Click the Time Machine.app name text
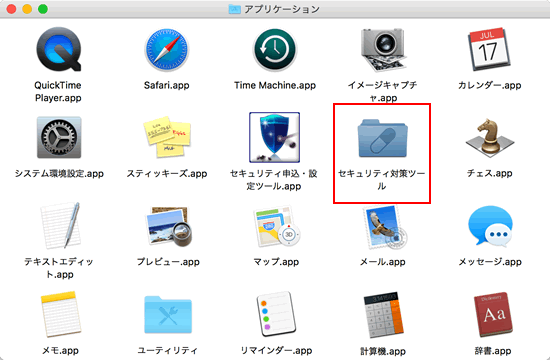This screenshot has width=550, height=360. [x=275, y=85]
